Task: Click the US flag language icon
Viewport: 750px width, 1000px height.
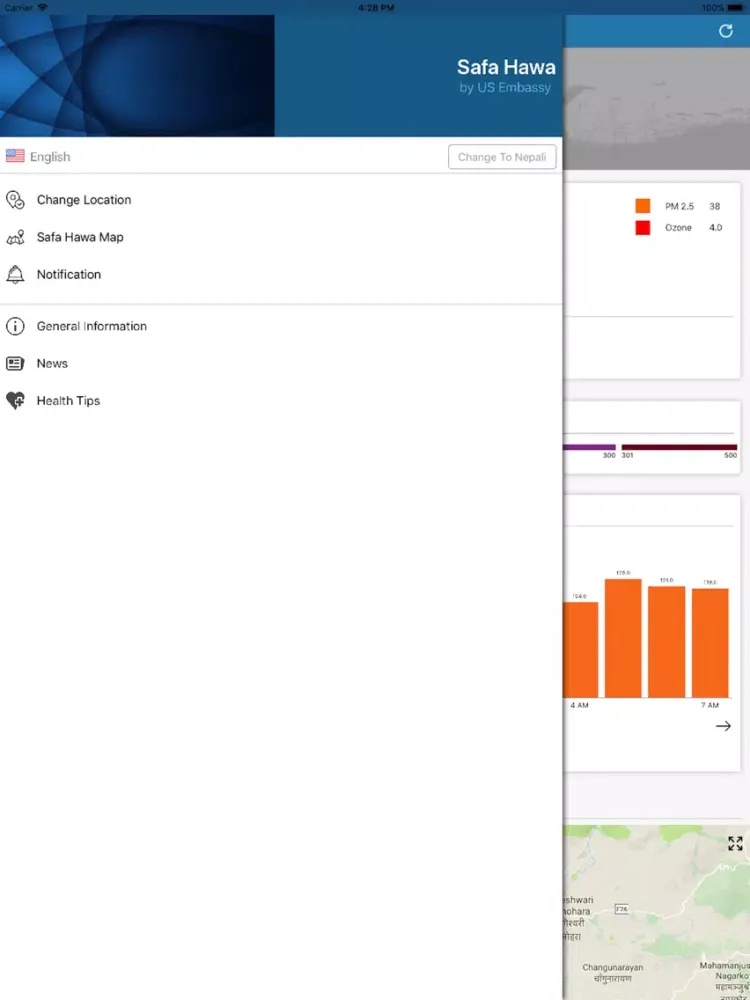Action: (x=15, y=156)
